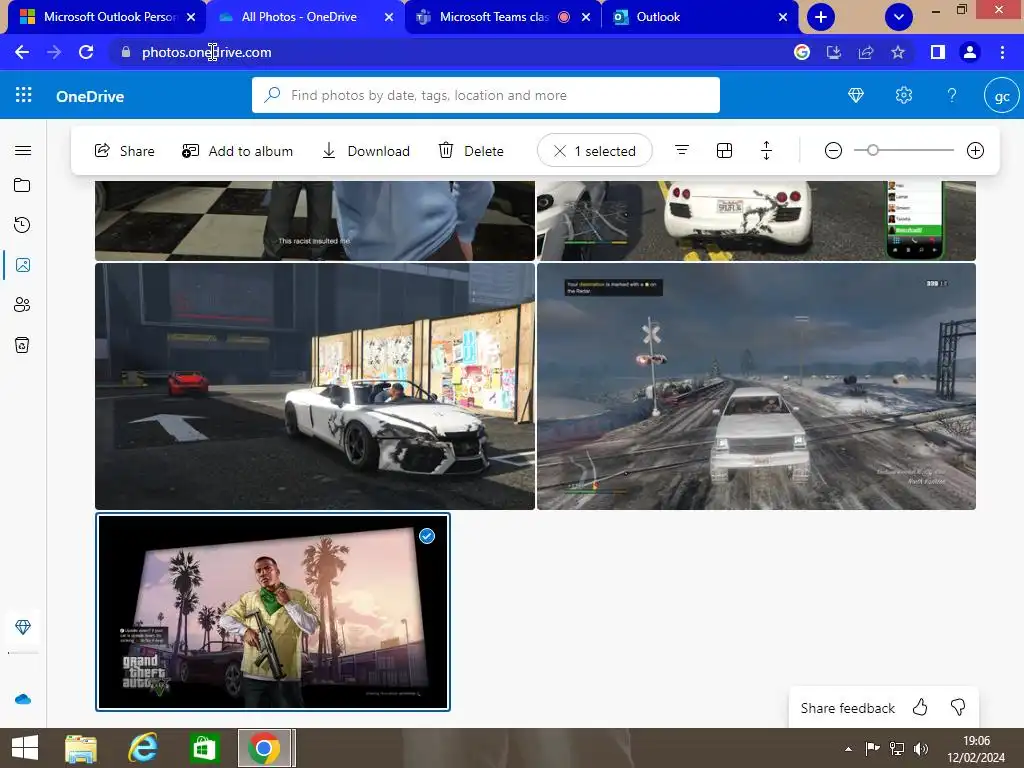This screenshot has height=768, width=1024.
Task: Open the Windows Start button
Action: pos(25,748)
